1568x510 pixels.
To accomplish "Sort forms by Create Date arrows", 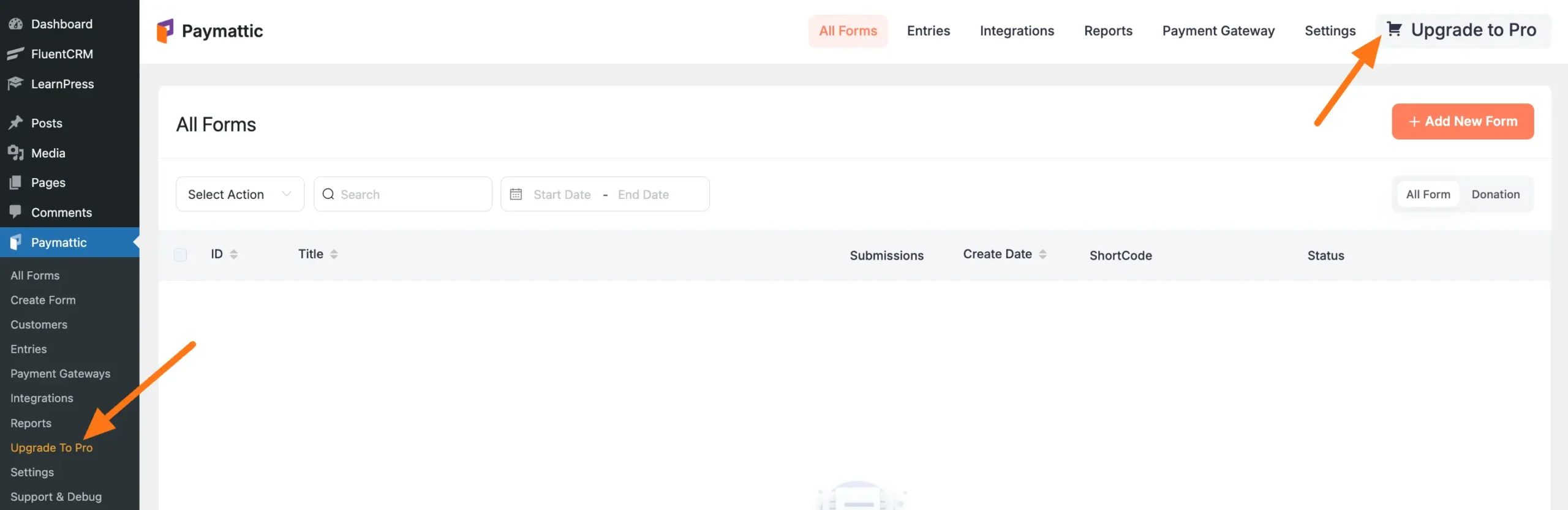I will 1042,254.
